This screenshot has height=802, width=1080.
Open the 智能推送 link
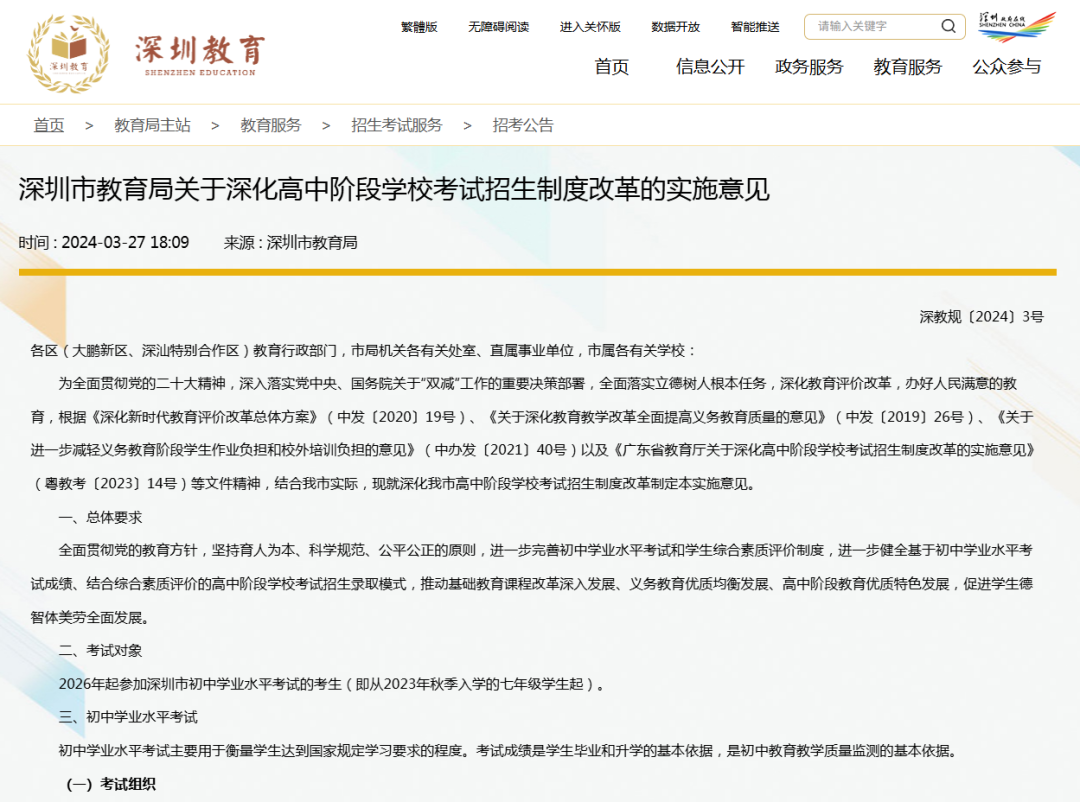755,27
